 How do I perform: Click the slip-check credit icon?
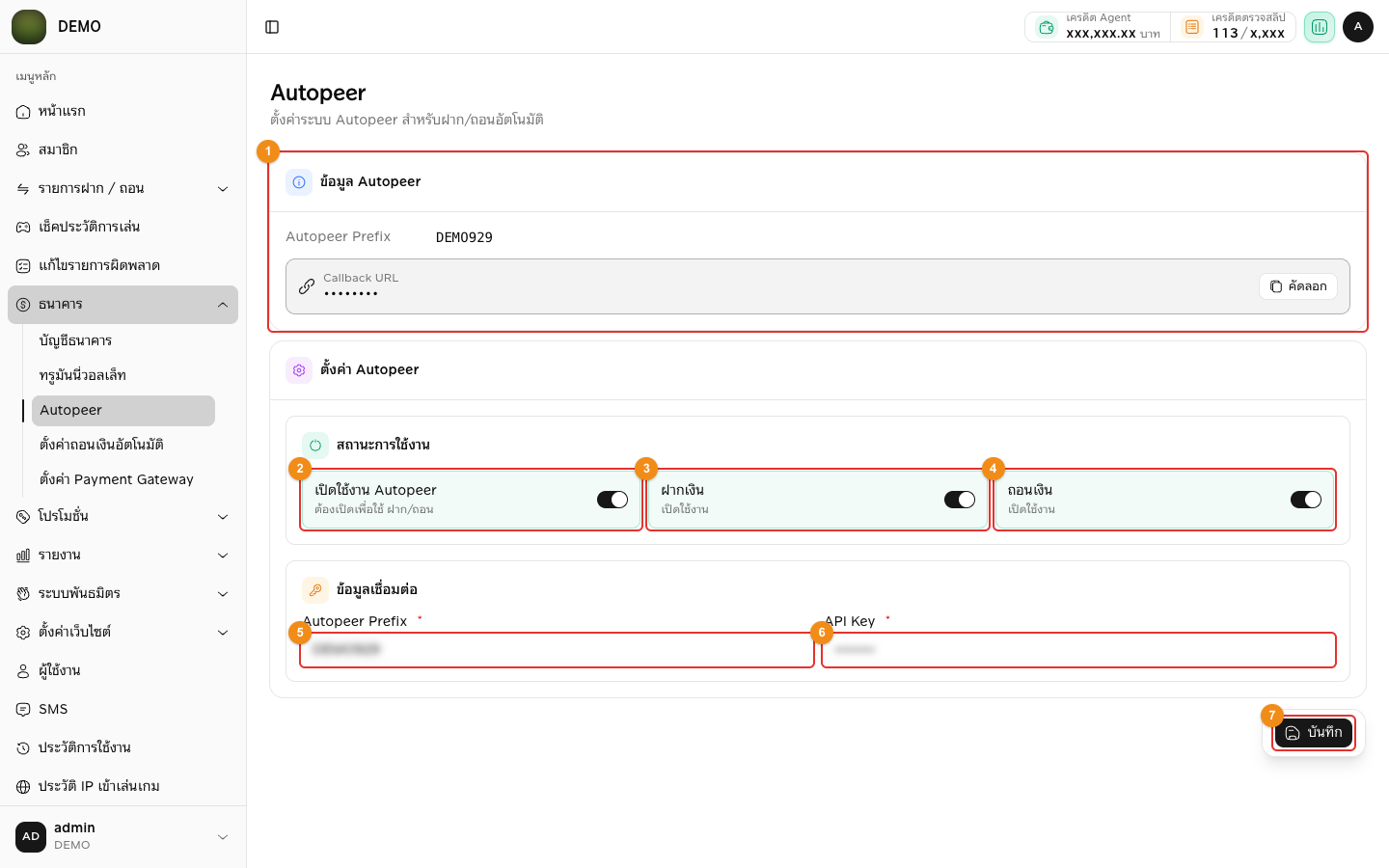pos(1192,27)
